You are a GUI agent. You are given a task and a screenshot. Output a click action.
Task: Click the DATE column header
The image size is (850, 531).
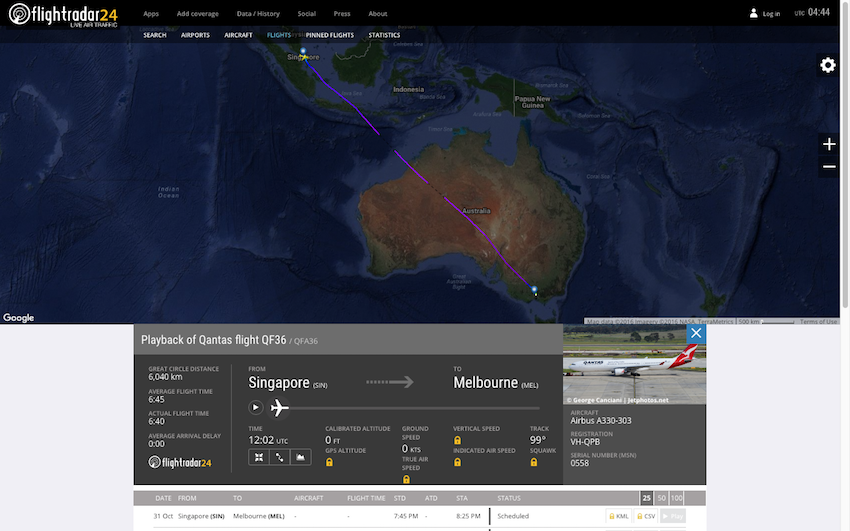click(x=163, y=498)
